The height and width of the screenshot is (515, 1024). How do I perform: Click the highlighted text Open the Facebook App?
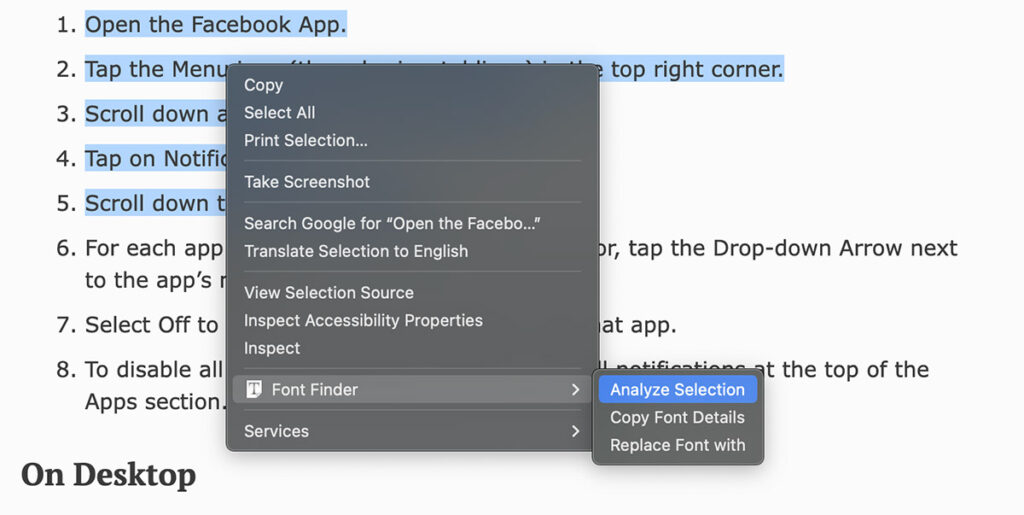pyautogui.click(x=215, y=25)
